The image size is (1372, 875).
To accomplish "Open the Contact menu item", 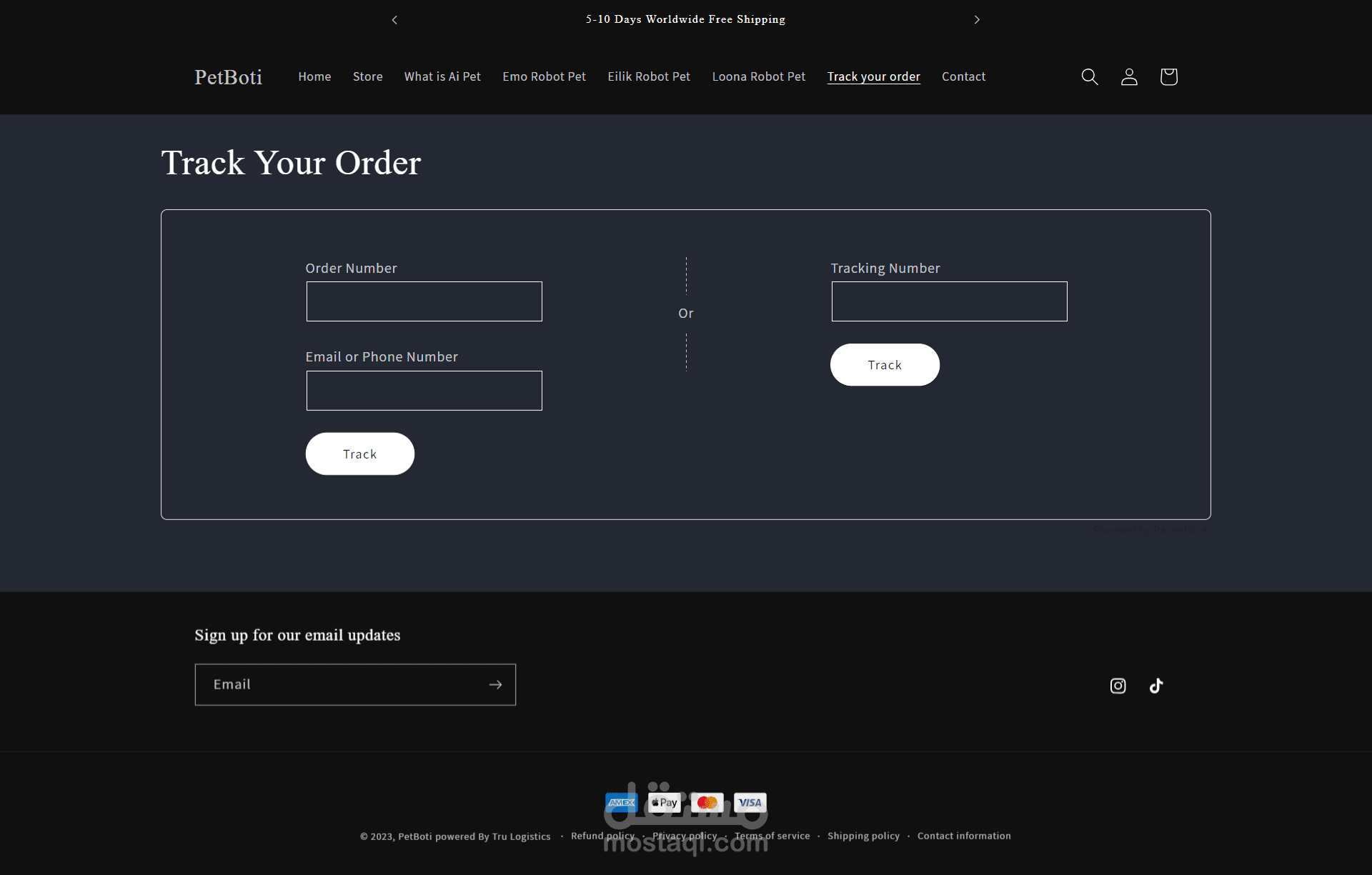I will point(963,76).
